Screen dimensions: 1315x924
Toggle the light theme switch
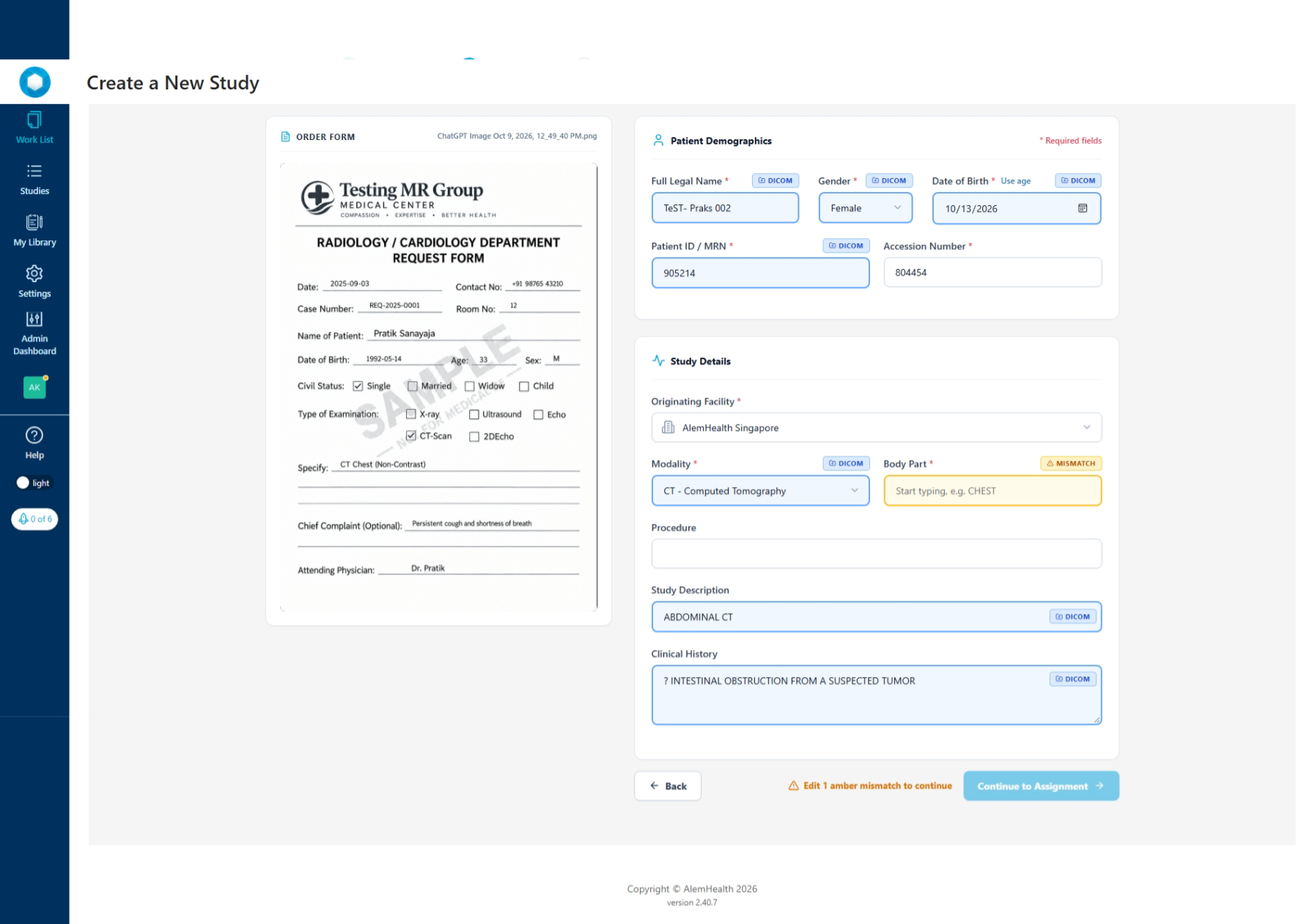coord(34,483)
